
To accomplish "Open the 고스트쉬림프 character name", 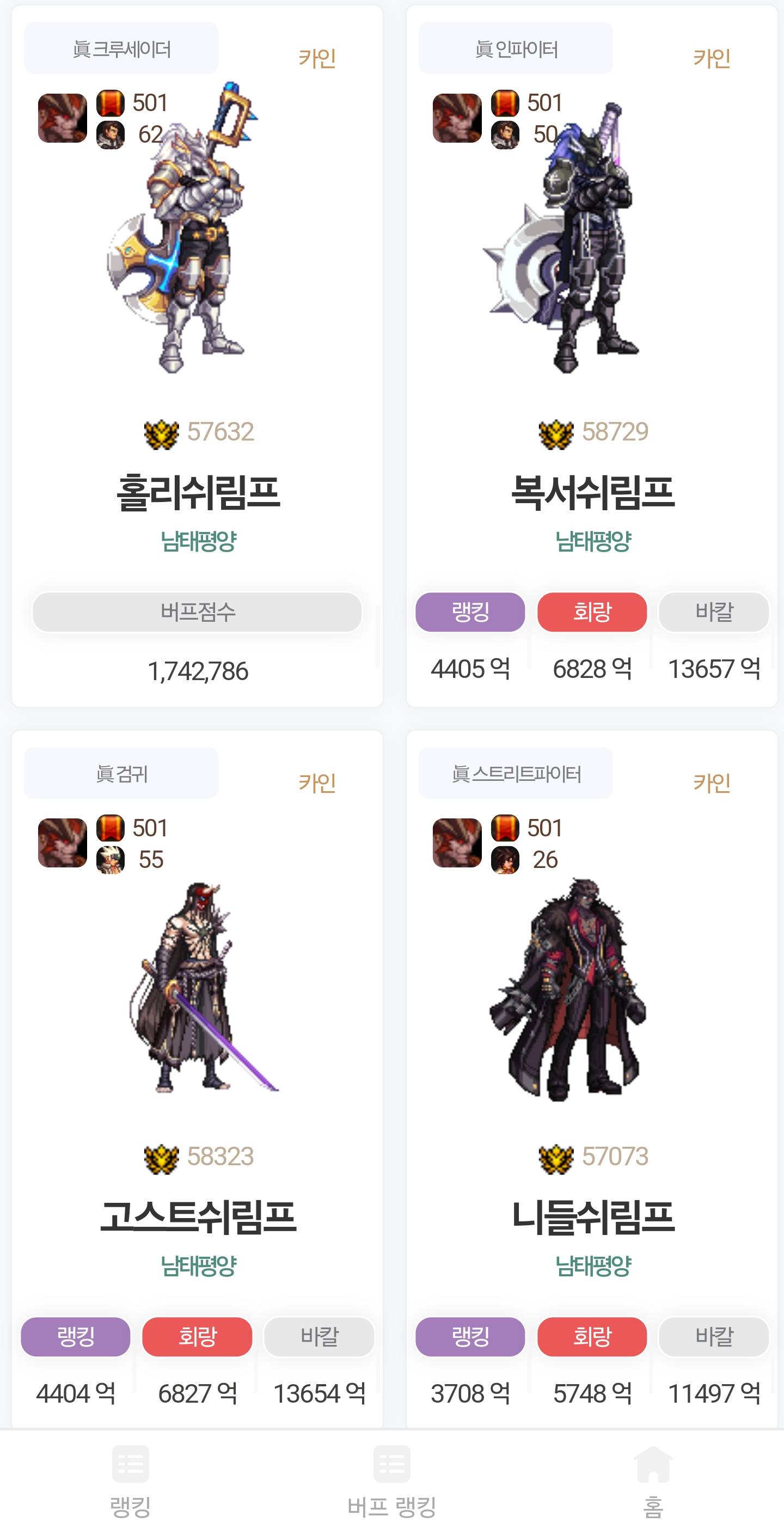I will pos(198,1216).
